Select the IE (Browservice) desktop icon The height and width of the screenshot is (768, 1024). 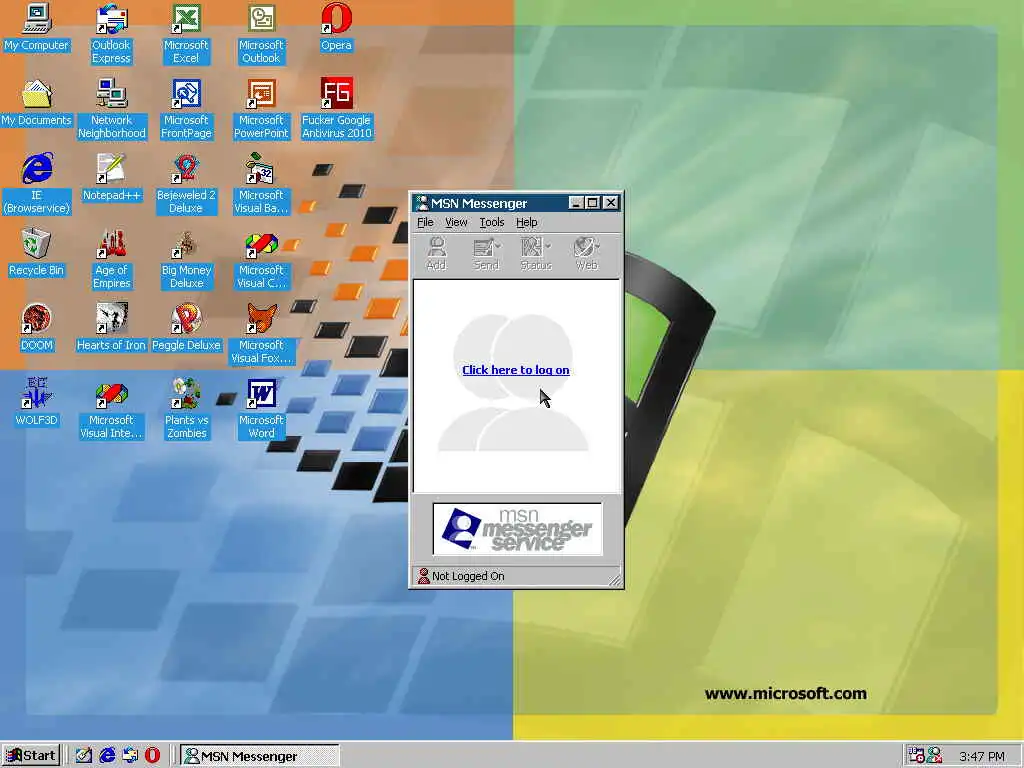coord(37,184)
